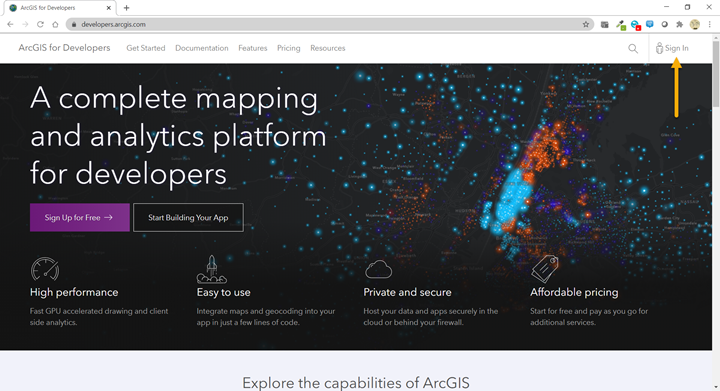Open Chrome three-dot menu

click(709, 24)
